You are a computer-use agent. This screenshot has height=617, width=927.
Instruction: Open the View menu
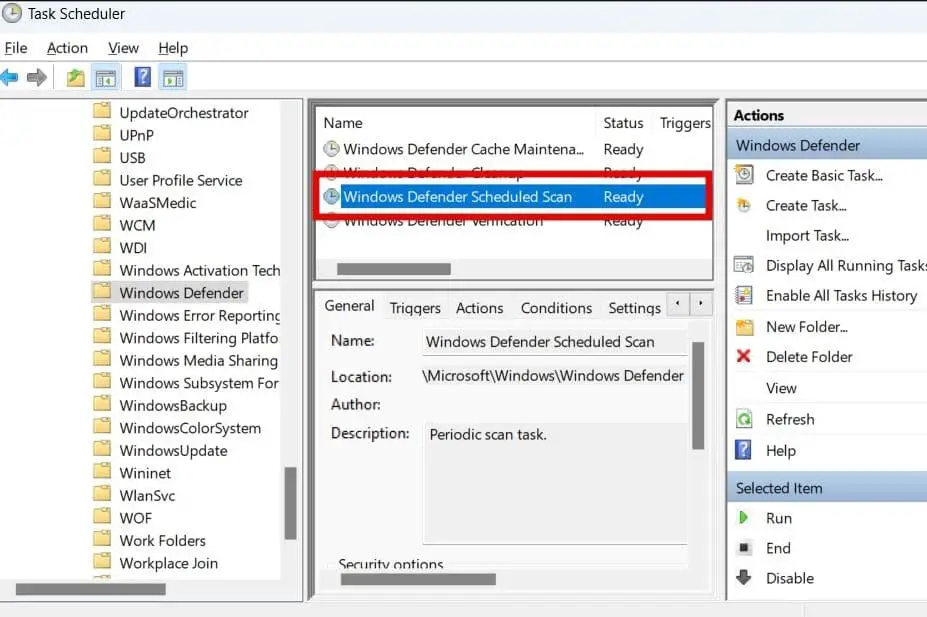[123, 48]
